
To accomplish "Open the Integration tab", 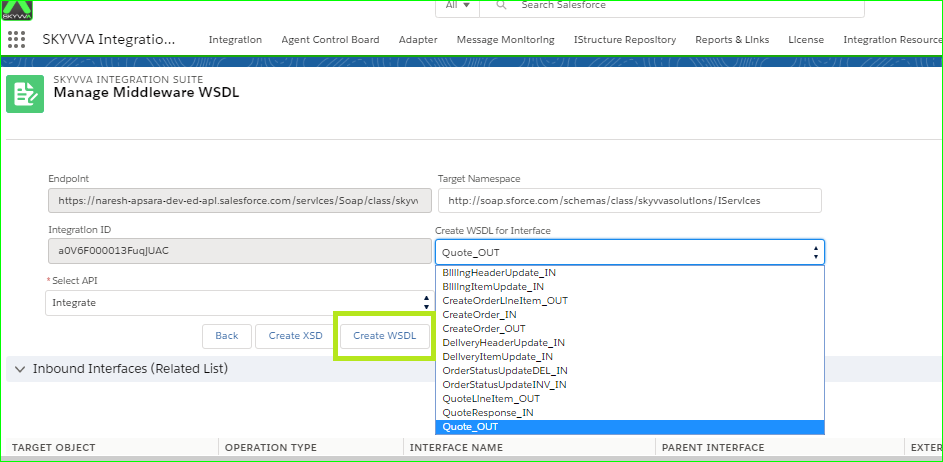I will [235, 40].
